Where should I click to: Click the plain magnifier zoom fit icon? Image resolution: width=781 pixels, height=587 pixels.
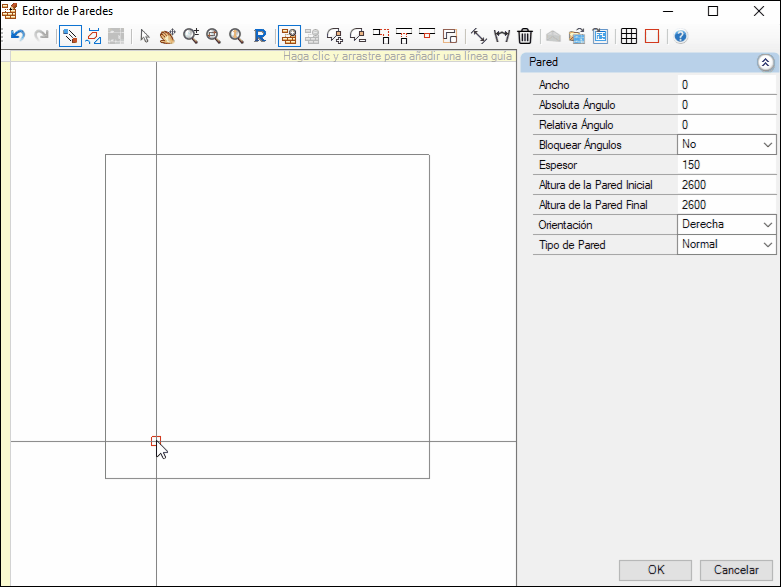237,36
